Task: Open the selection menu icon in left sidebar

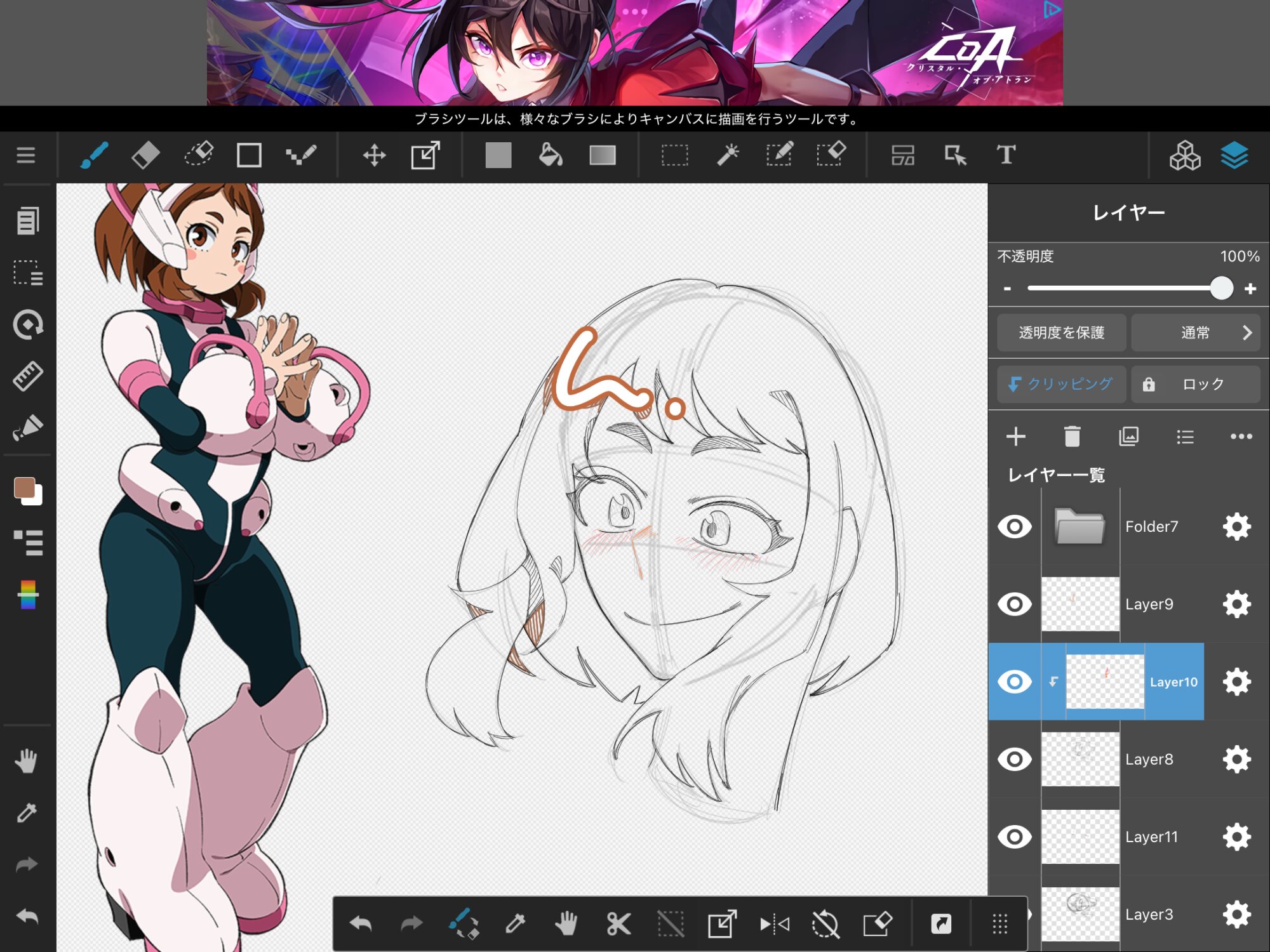Action: pyautogui.click(x=27, y=273)
